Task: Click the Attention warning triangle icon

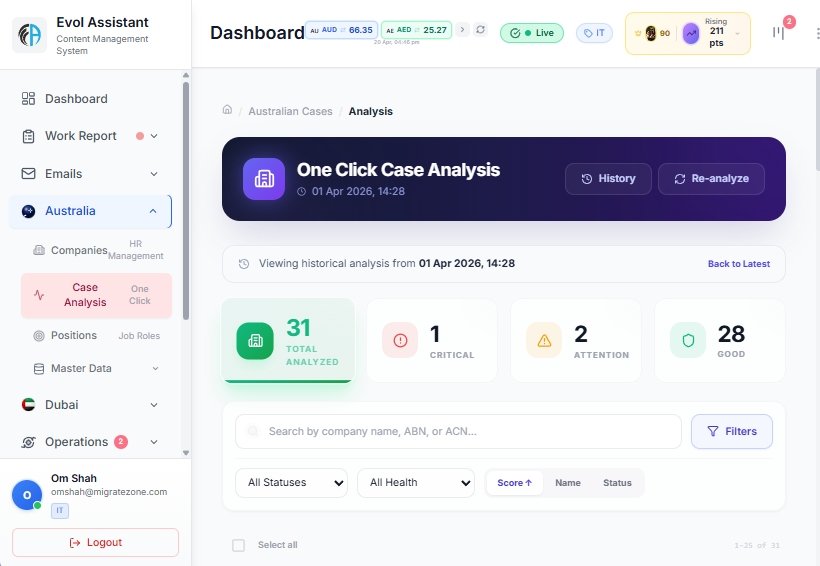Action: point(544,341)
